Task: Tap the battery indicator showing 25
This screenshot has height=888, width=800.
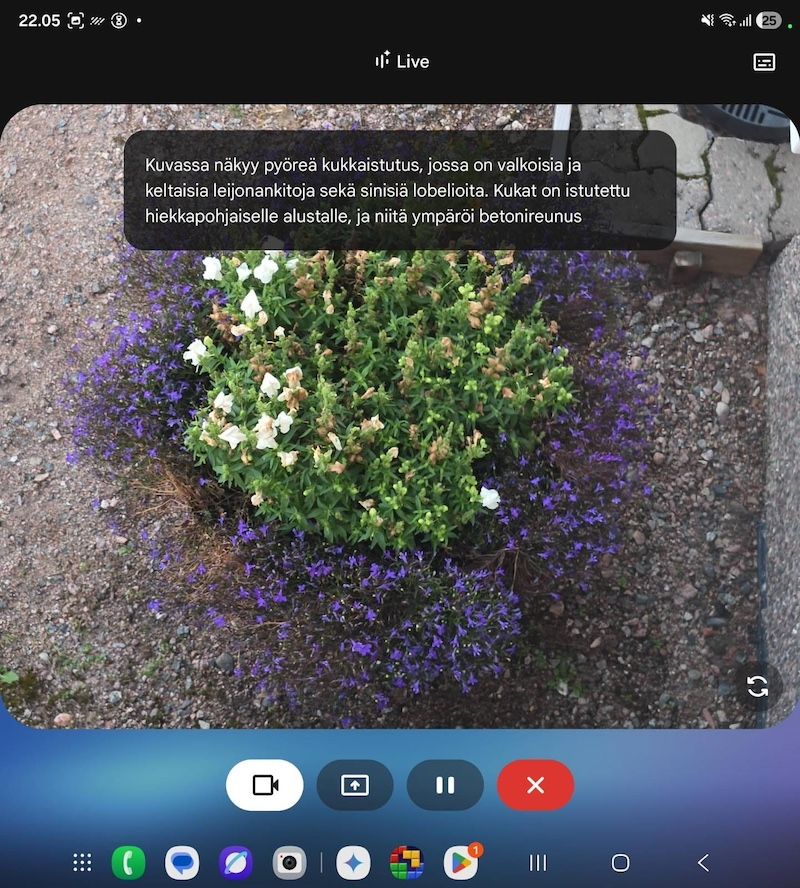Action: pyautogui.click(x=769, y=21)
